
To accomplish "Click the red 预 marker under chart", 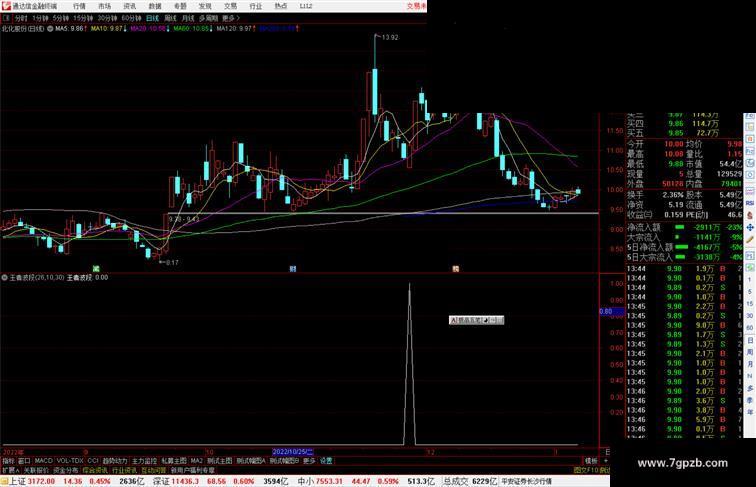I will 455,269.
